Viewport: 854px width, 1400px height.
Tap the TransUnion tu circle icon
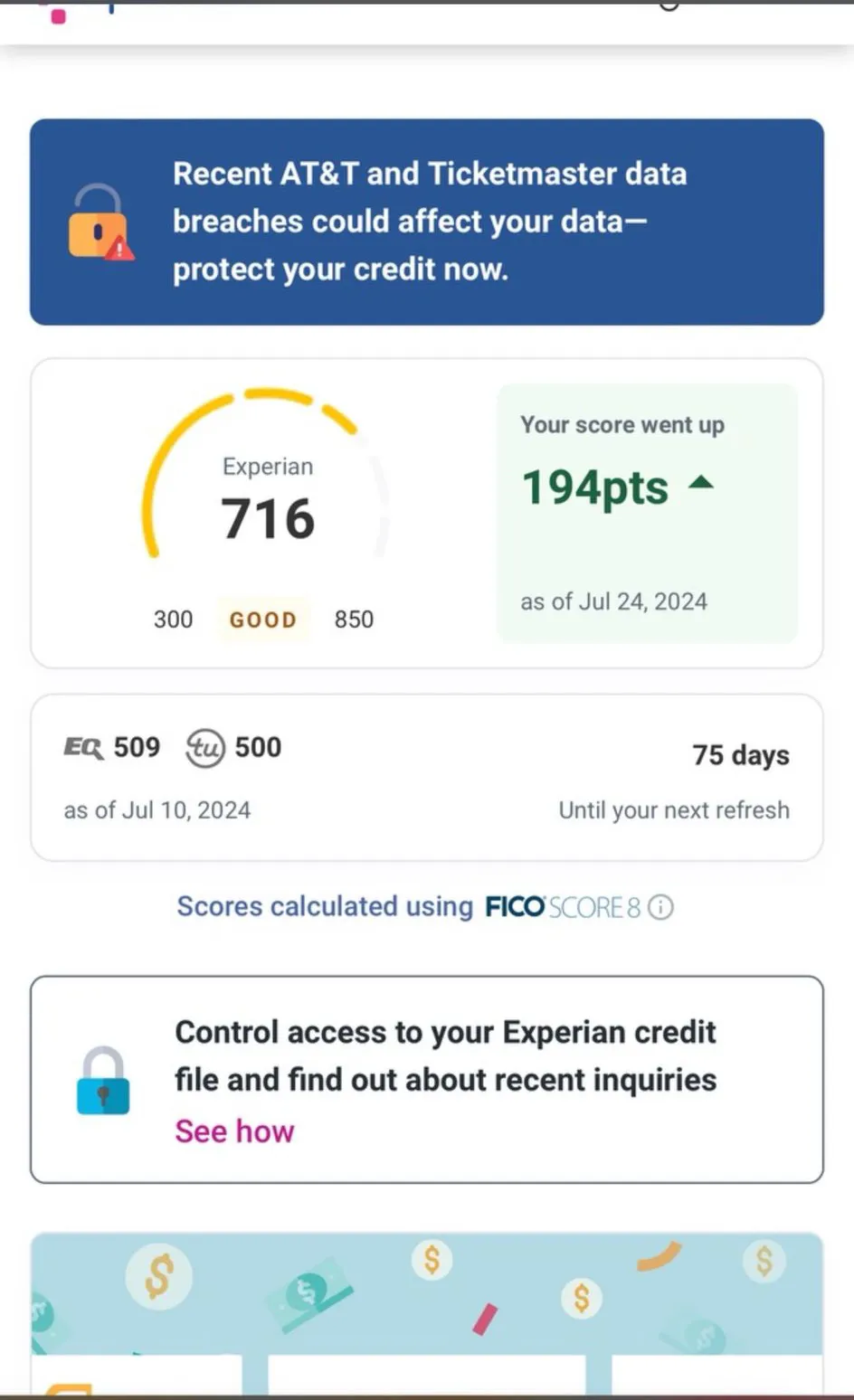click(204, 748)
